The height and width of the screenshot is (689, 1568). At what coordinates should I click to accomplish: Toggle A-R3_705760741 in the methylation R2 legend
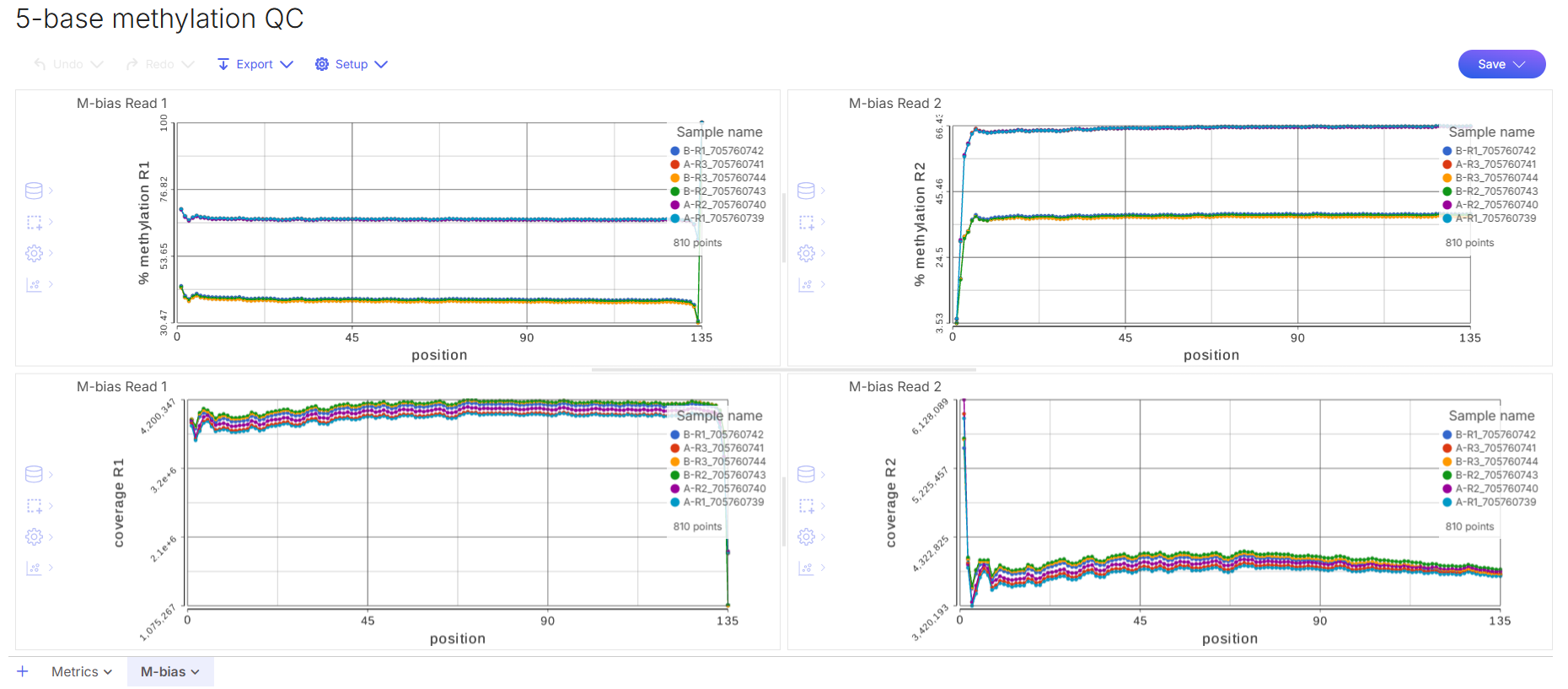pos(1495,164)
